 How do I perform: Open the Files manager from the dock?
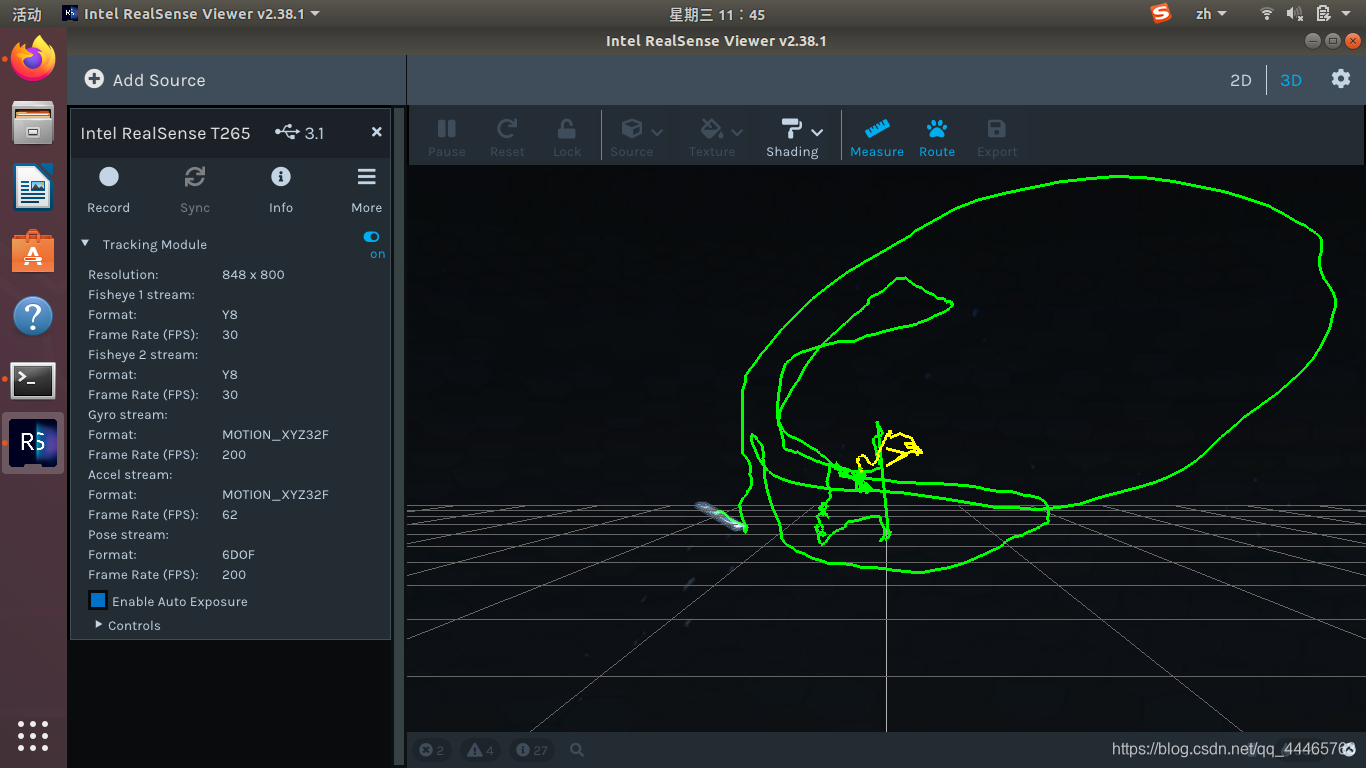(x=33, y=123)
